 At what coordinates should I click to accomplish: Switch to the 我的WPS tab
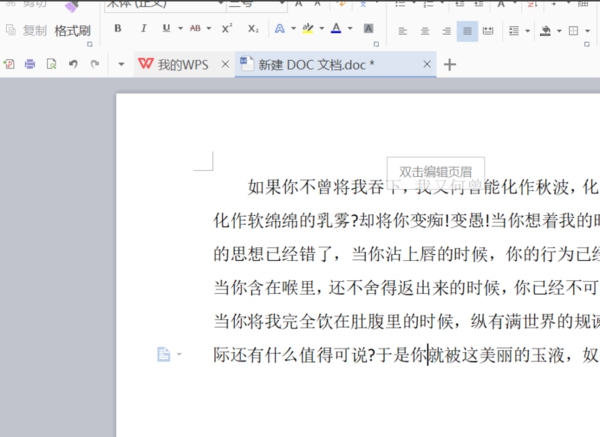tap(184, 65)
